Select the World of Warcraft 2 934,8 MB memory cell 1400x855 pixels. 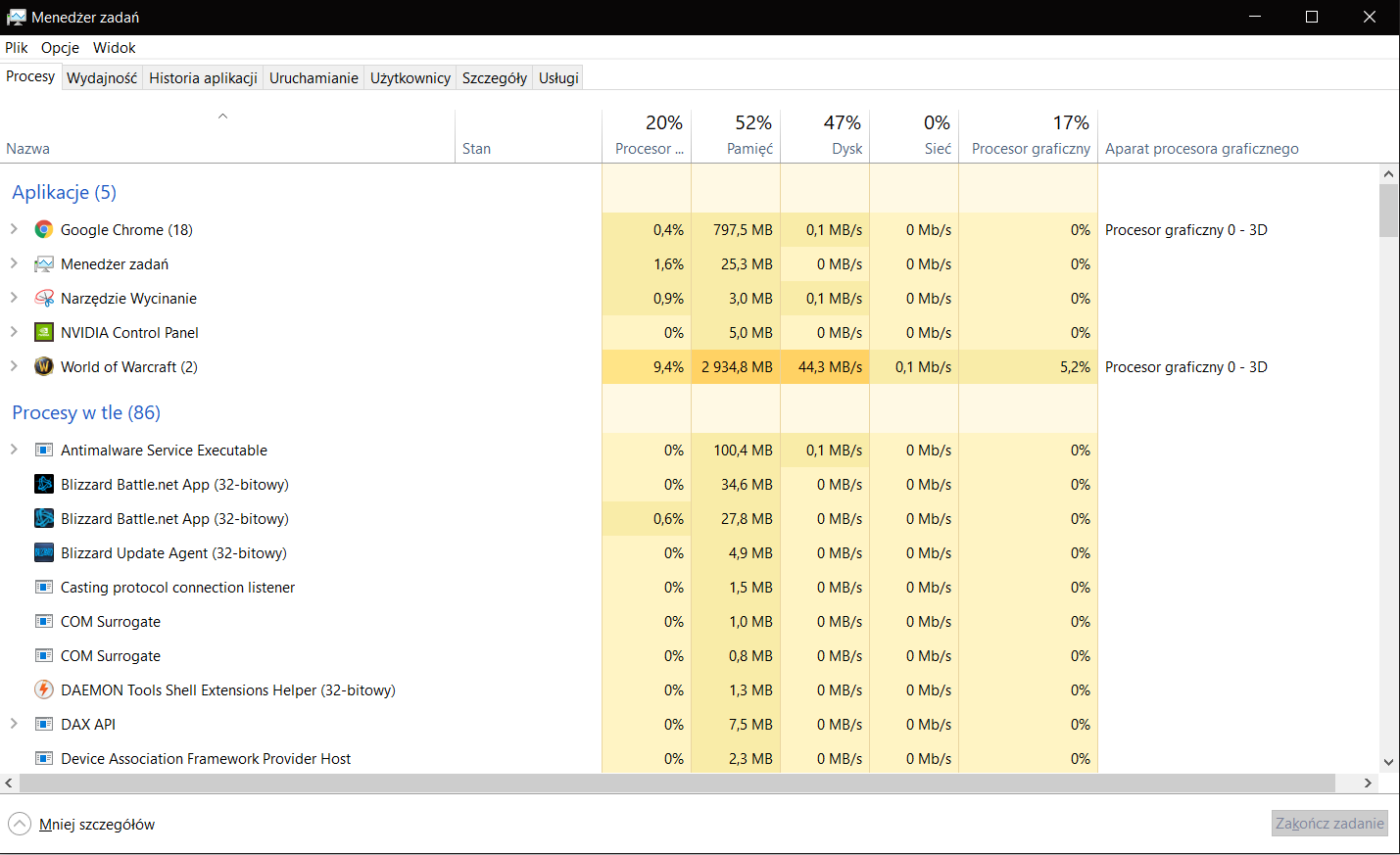(x=736, y=366)
